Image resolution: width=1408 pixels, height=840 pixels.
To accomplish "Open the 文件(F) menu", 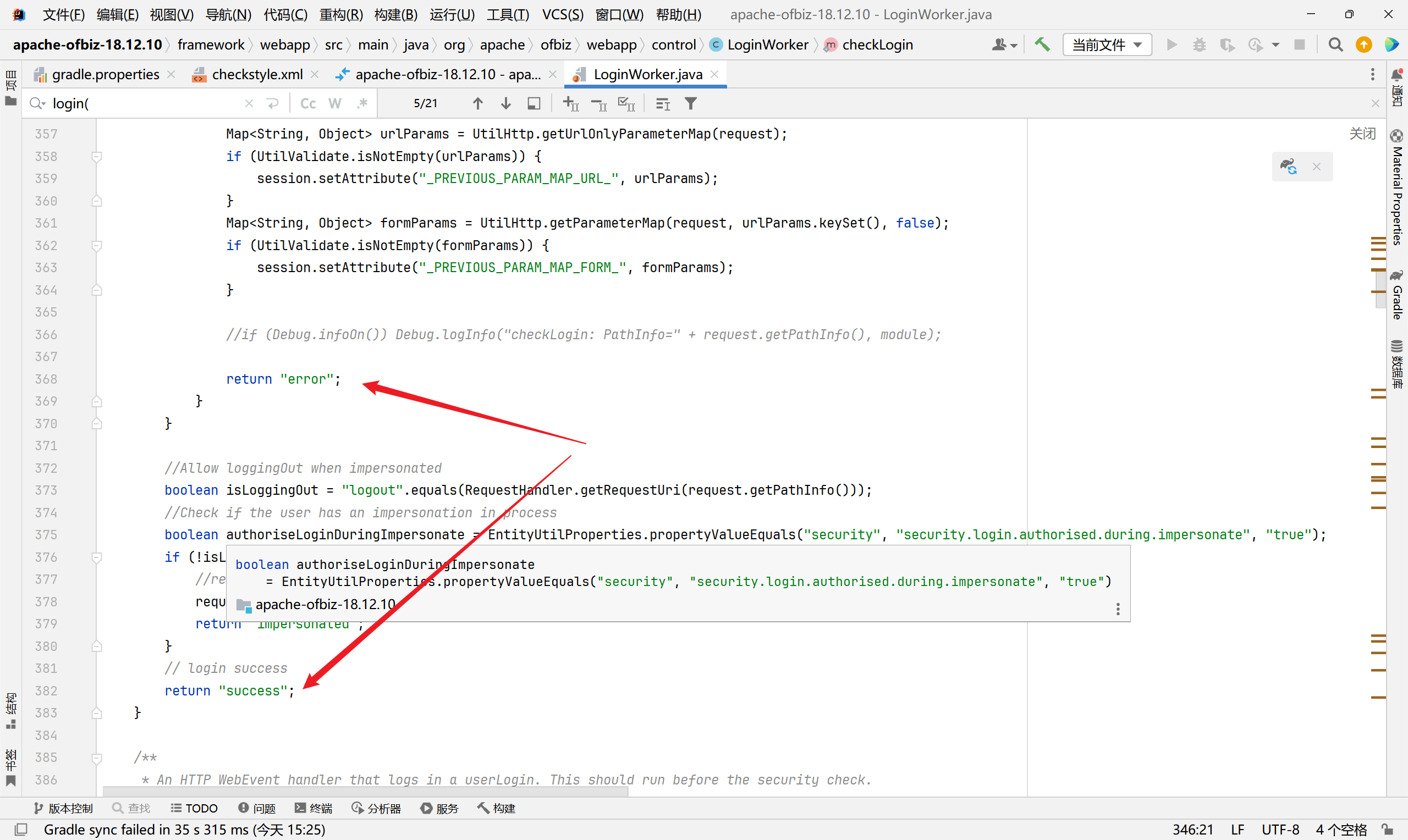I will click(x=63, y=14).
